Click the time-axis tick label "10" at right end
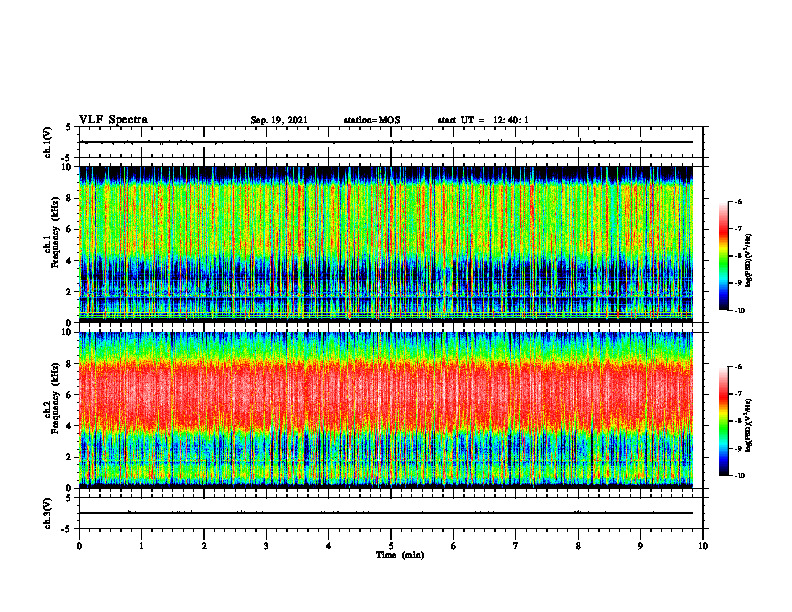This screenshot has width=792, height=612. coord(703,546)
